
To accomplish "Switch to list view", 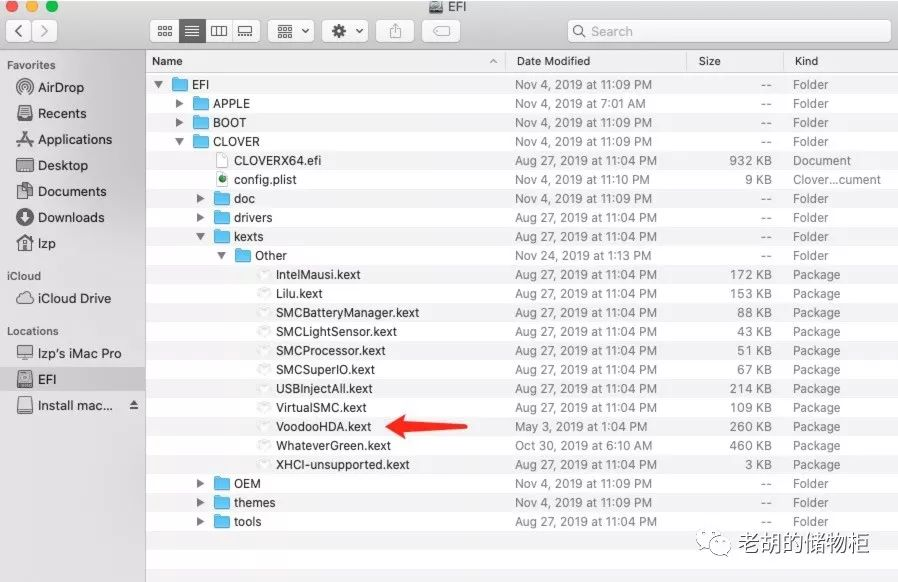I will [192, 31].
